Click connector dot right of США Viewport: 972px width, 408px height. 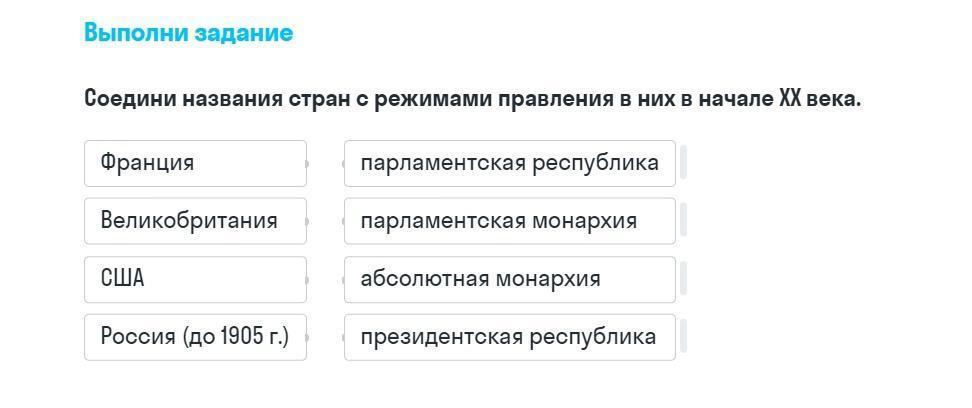click(307, 279)
